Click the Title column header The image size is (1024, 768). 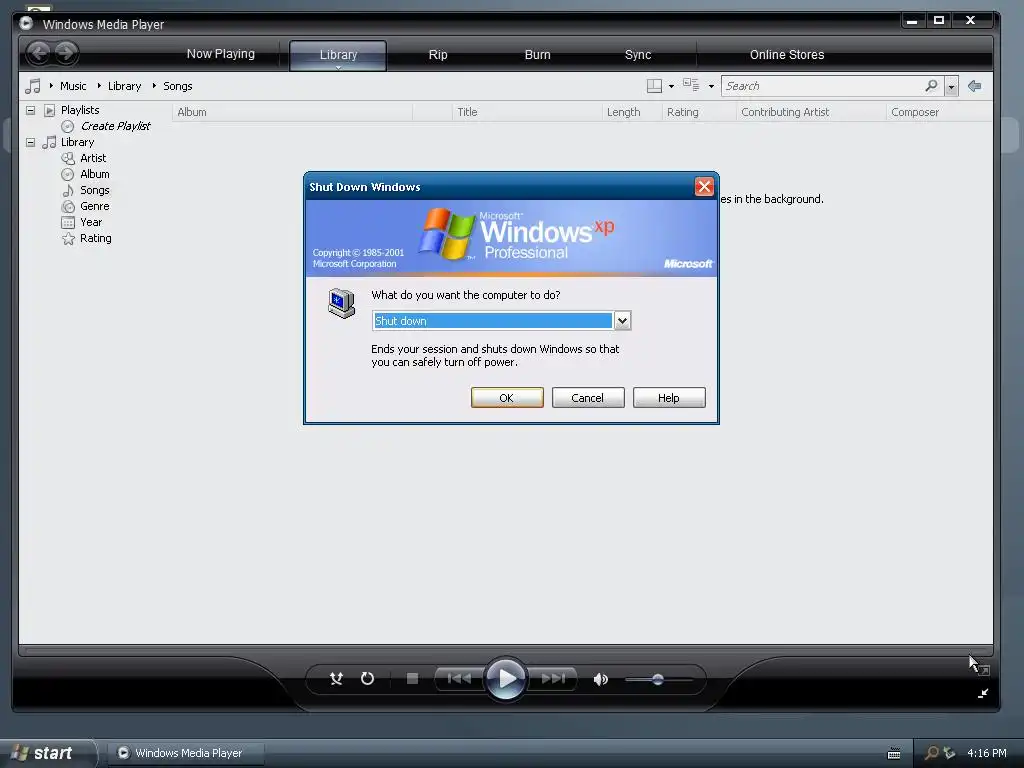(526, 112)
